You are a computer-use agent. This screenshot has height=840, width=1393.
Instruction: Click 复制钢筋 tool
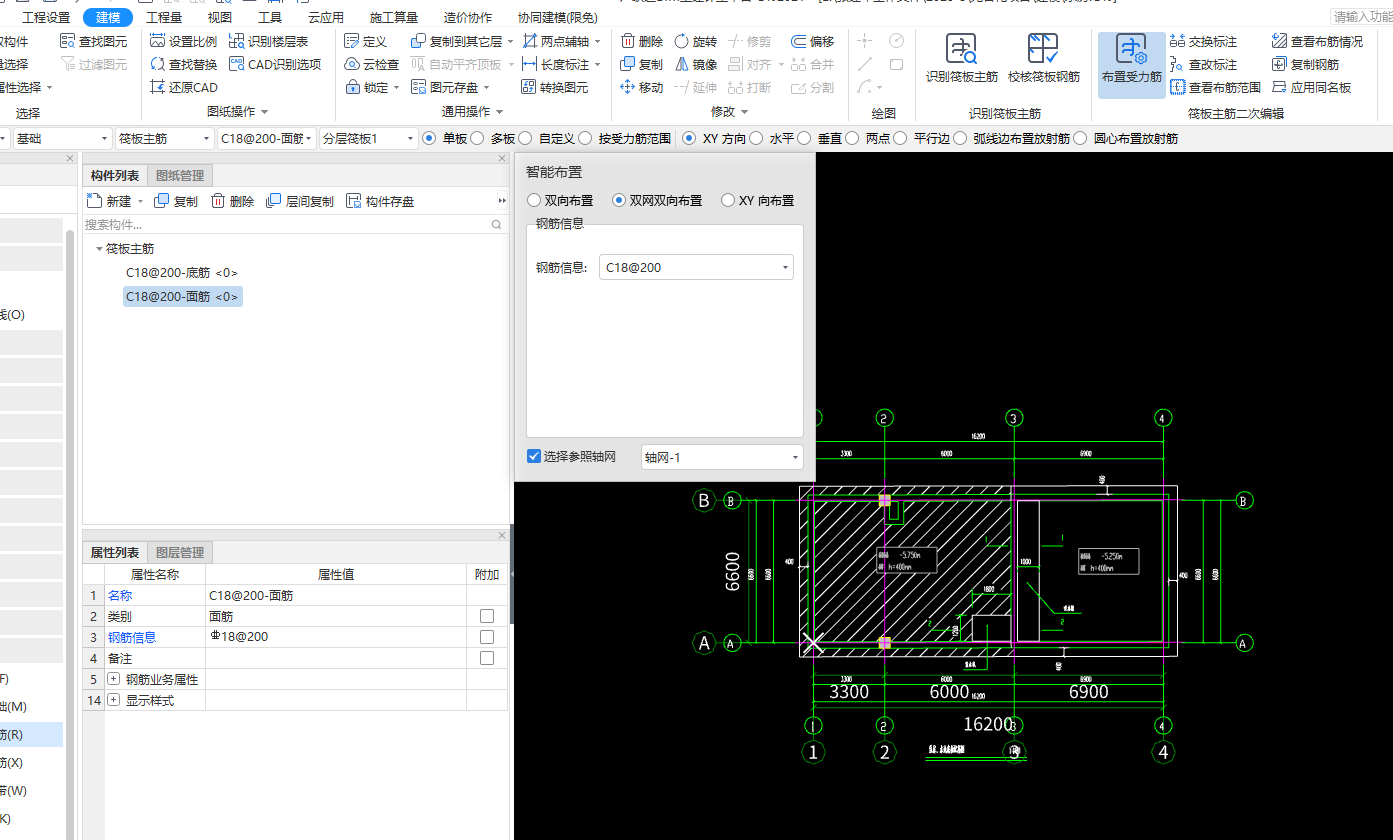[x=1305, y=64]
